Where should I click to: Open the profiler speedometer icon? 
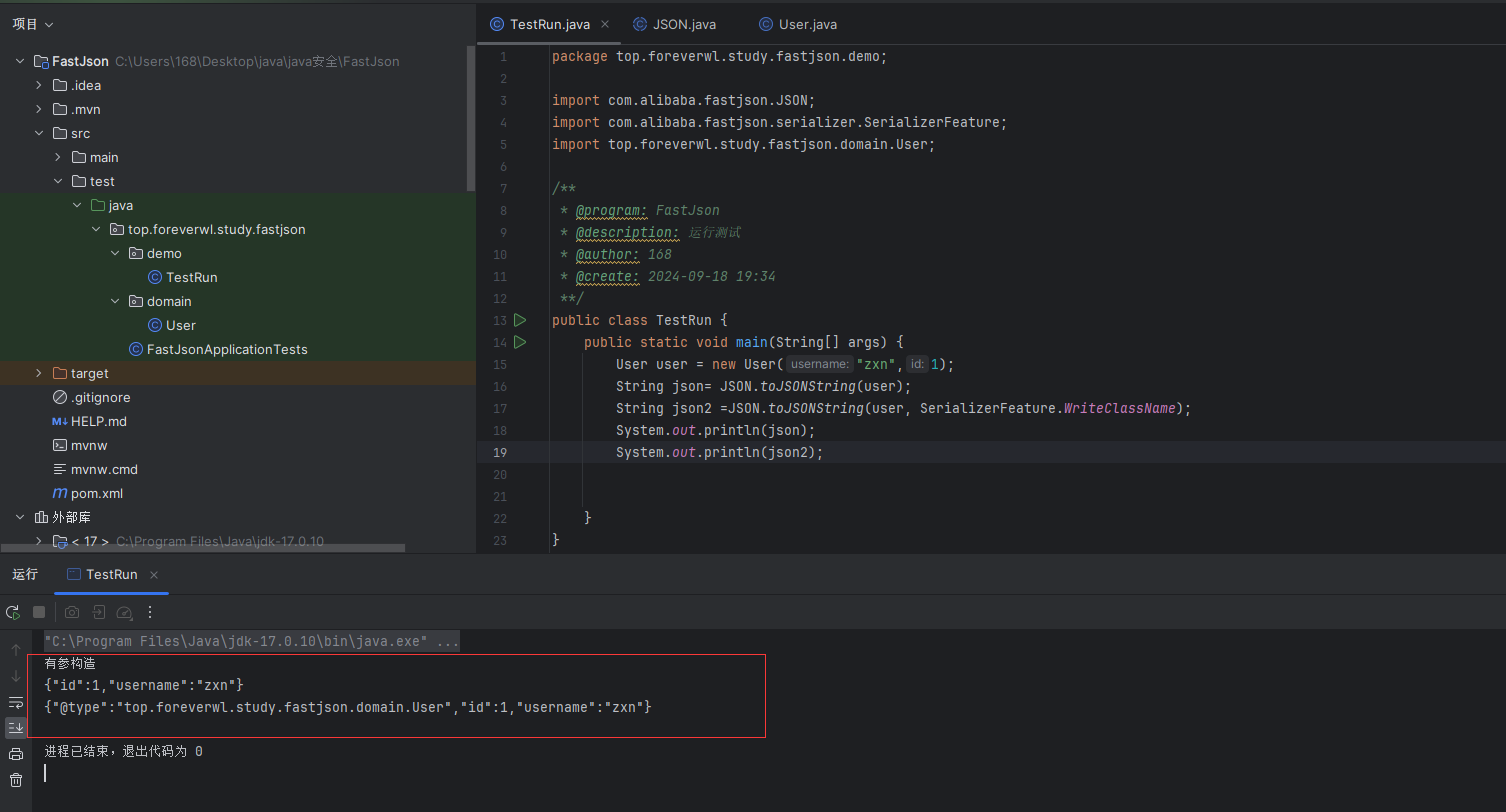point(125,612)
